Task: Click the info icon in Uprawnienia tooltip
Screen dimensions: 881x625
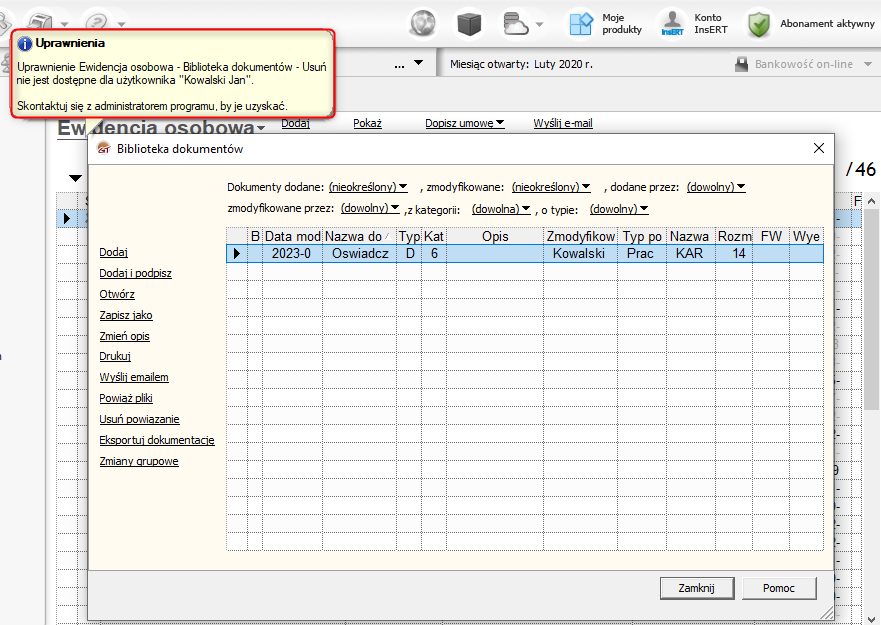Action: (24, 43)
